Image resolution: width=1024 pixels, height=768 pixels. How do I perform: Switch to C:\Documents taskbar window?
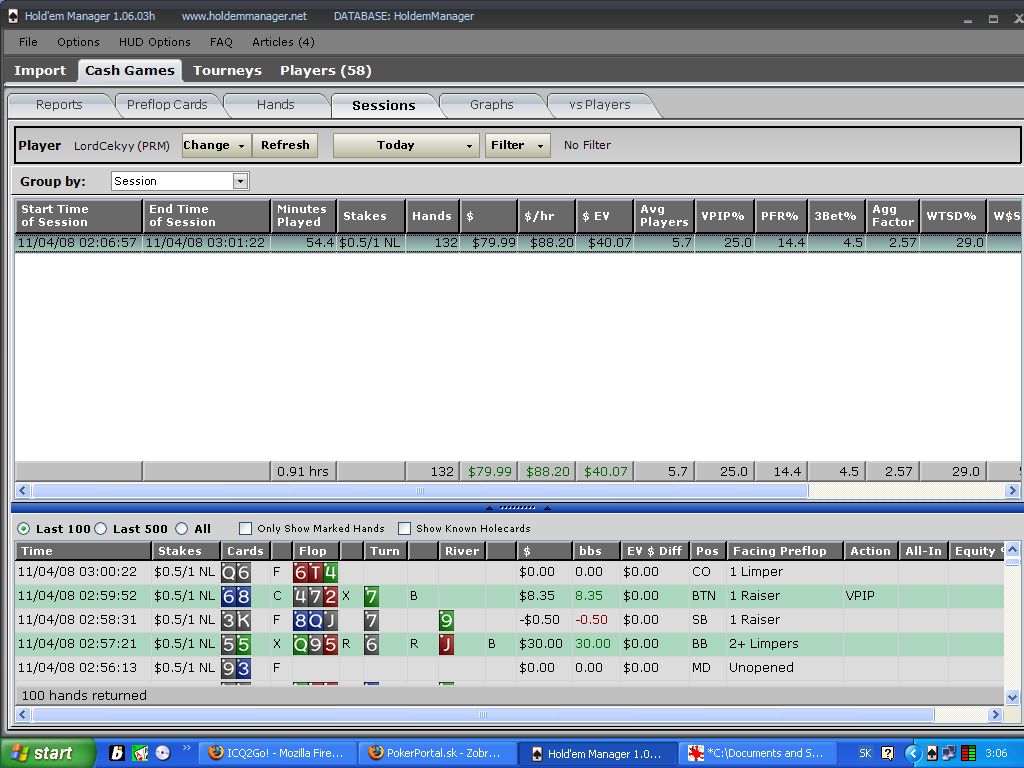(x=758, y=753)
